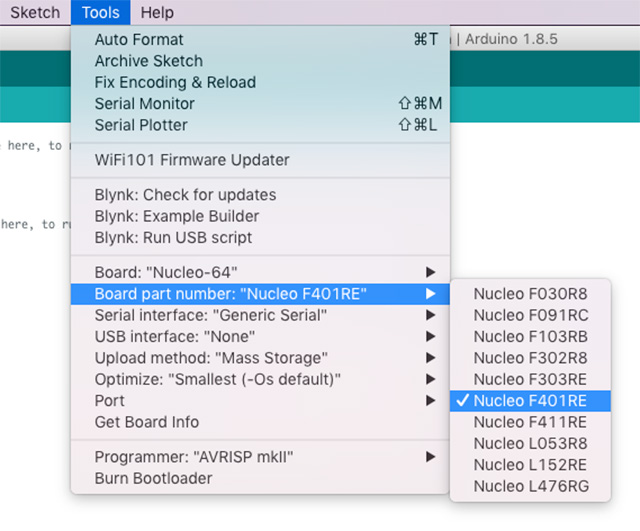This screenshot has height=531, width=640.
Task: Select Nucleo F030R8 board part number
Action: coord(530,294)
